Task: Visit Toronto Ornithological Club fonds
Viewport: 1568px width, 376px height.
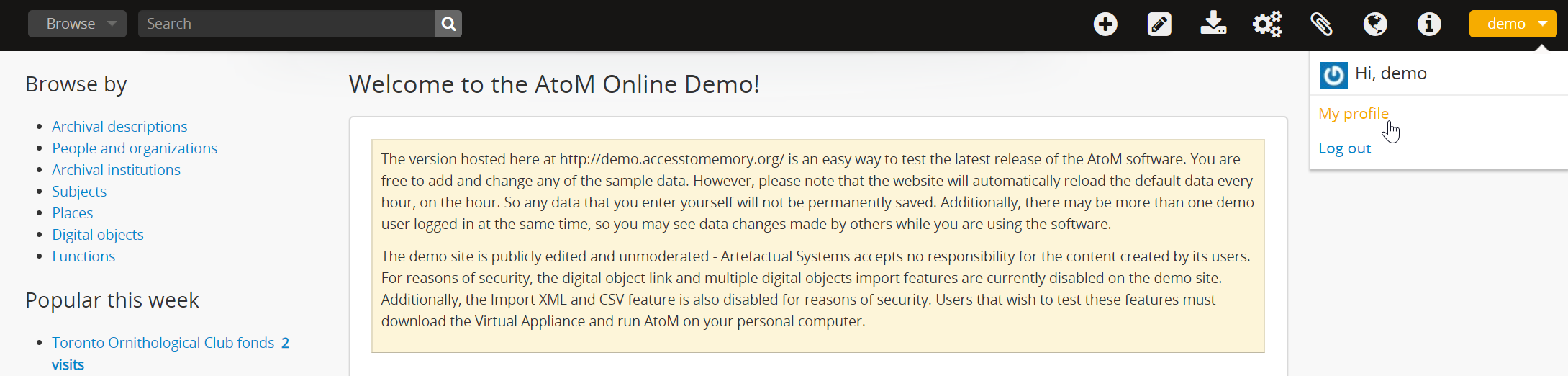Action: [x=163, y=343]
